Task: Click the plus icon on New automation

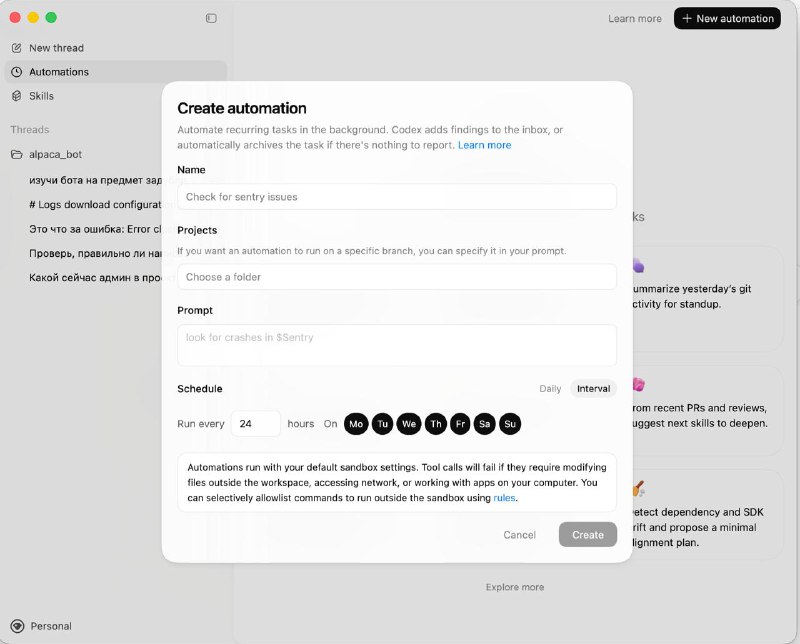Action: pos(687,18)
